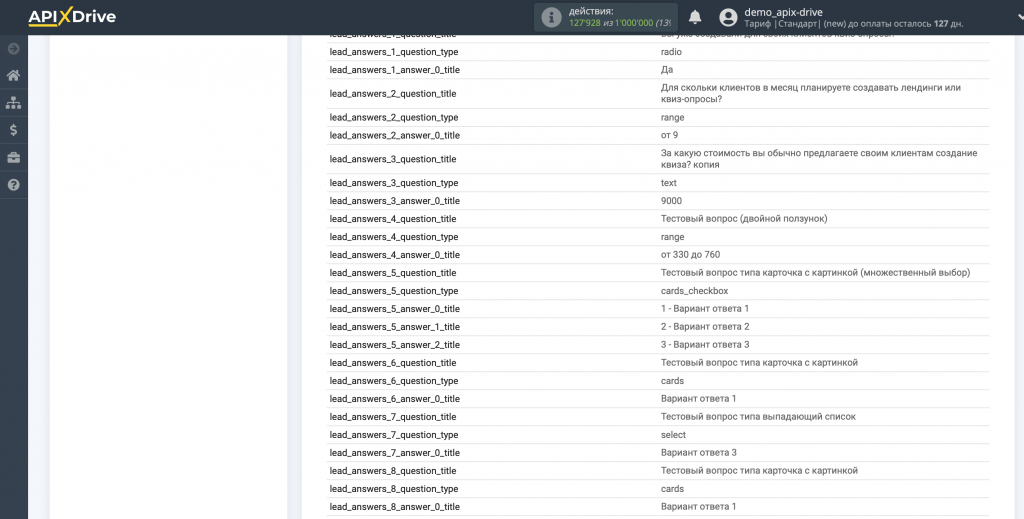Open the connections sitemap icon
The height and width of the screenshot is (519, 1024).
pyautogui.click(x=13, y=102)
